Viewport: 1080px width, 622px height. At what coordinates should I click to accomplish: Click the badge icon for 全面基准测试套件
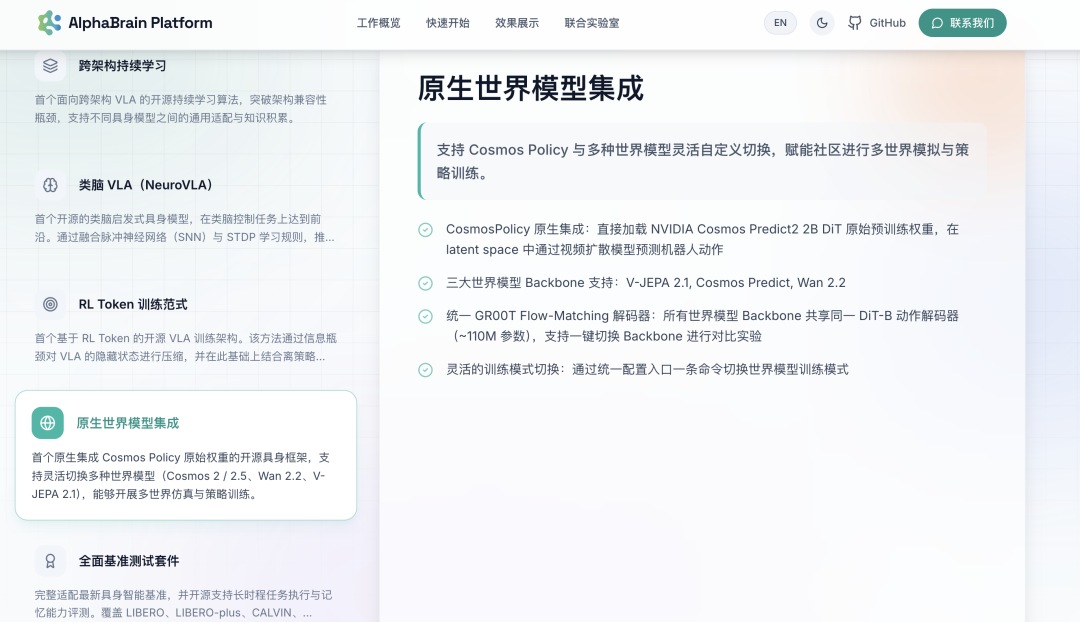[x=50, y=561]
